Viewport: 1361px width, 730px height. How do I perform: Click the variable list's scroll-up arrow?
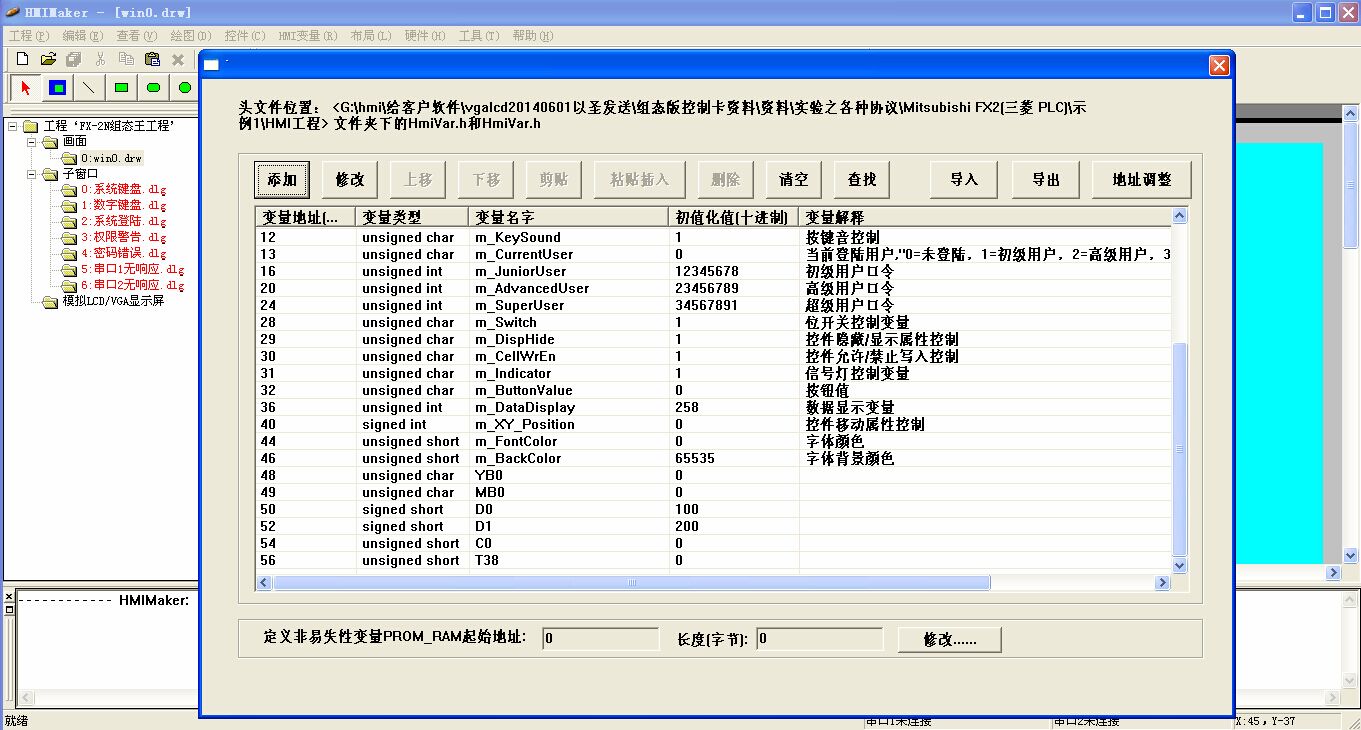(1179, 217)
